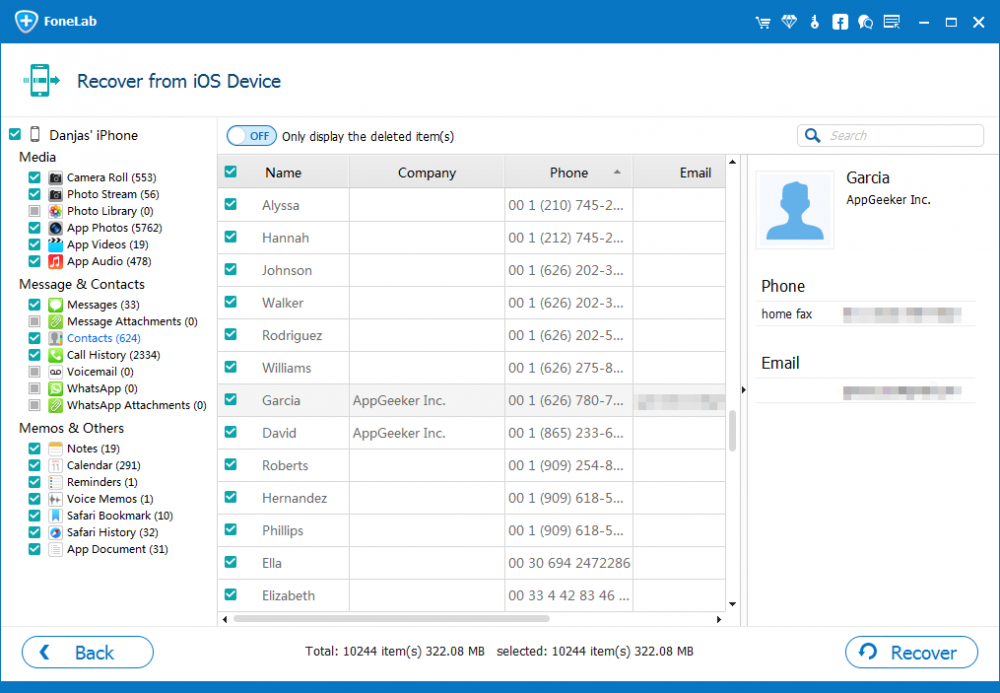Open the Facebook icon in title bar
The width and height of the screenshot is (1000, 693).
840,22
